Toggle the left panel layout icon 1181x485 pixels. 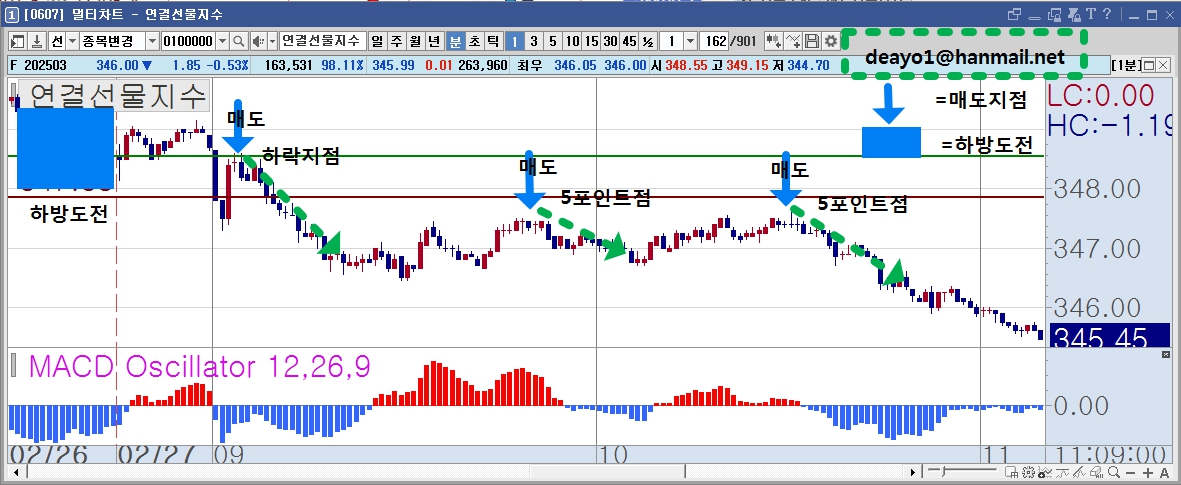click(17, 41)
